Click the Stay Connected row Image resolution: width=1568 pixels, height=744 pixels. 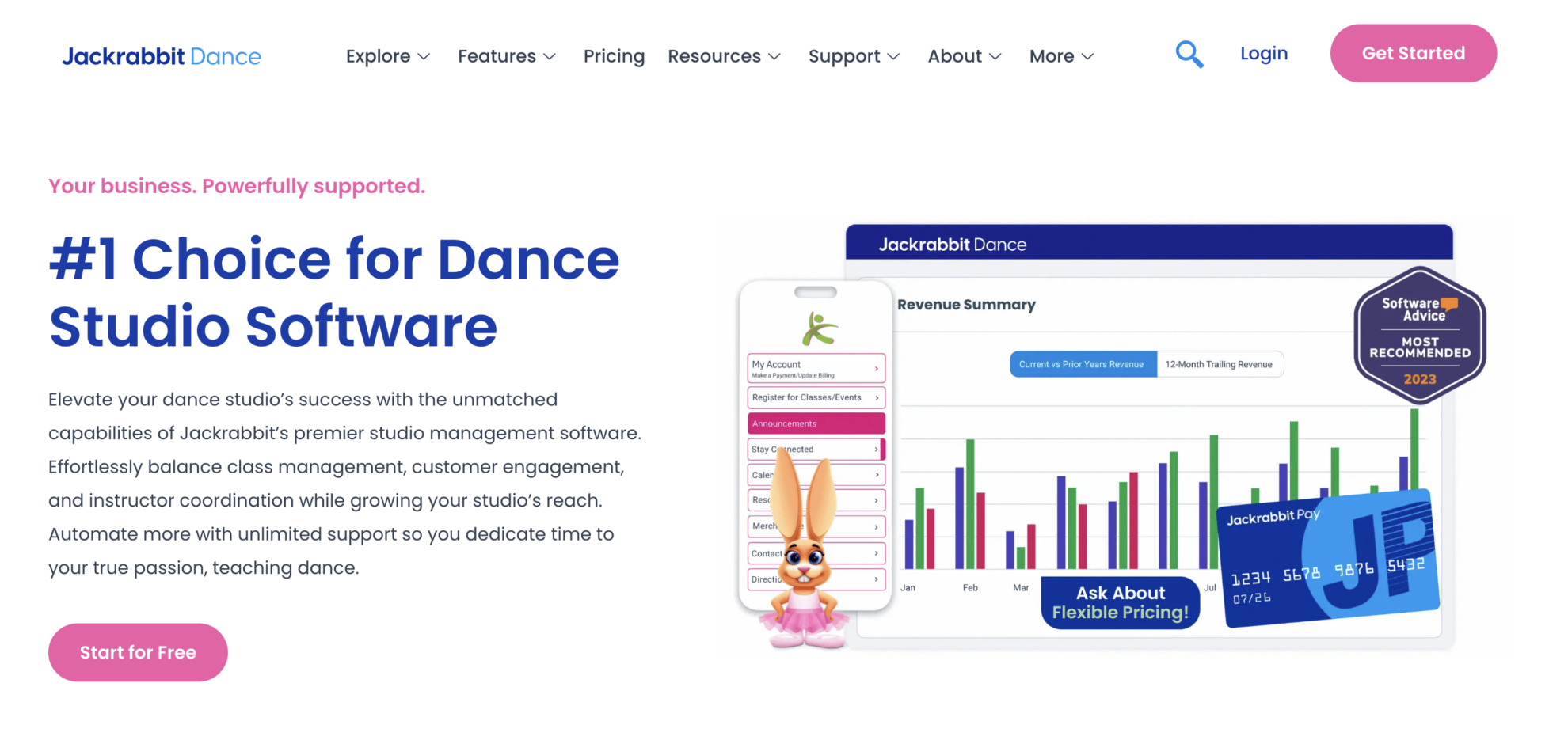pyautogui.click(x=816, y=449)
